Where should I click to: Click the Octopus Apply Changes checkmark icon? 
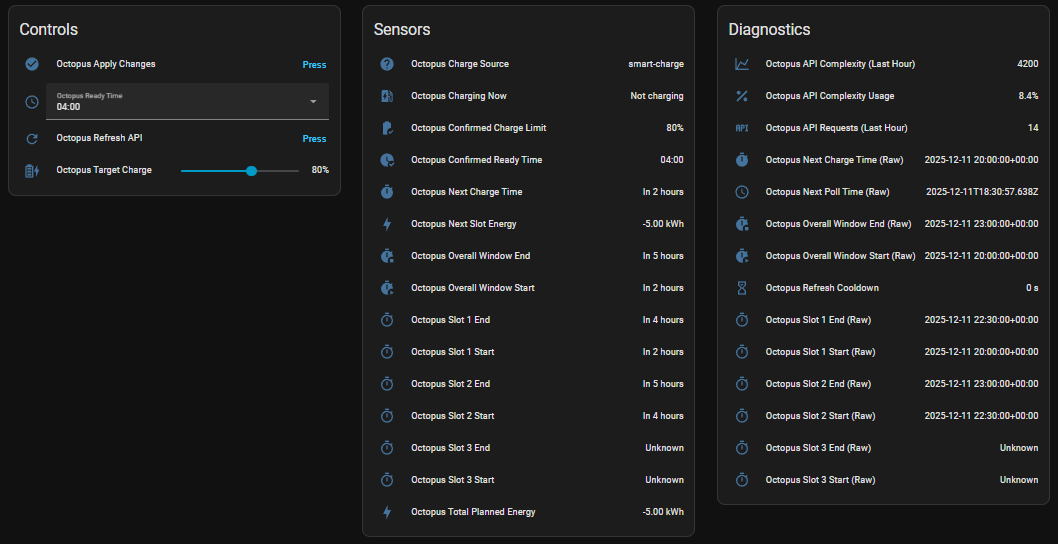(x=32, y=64)
